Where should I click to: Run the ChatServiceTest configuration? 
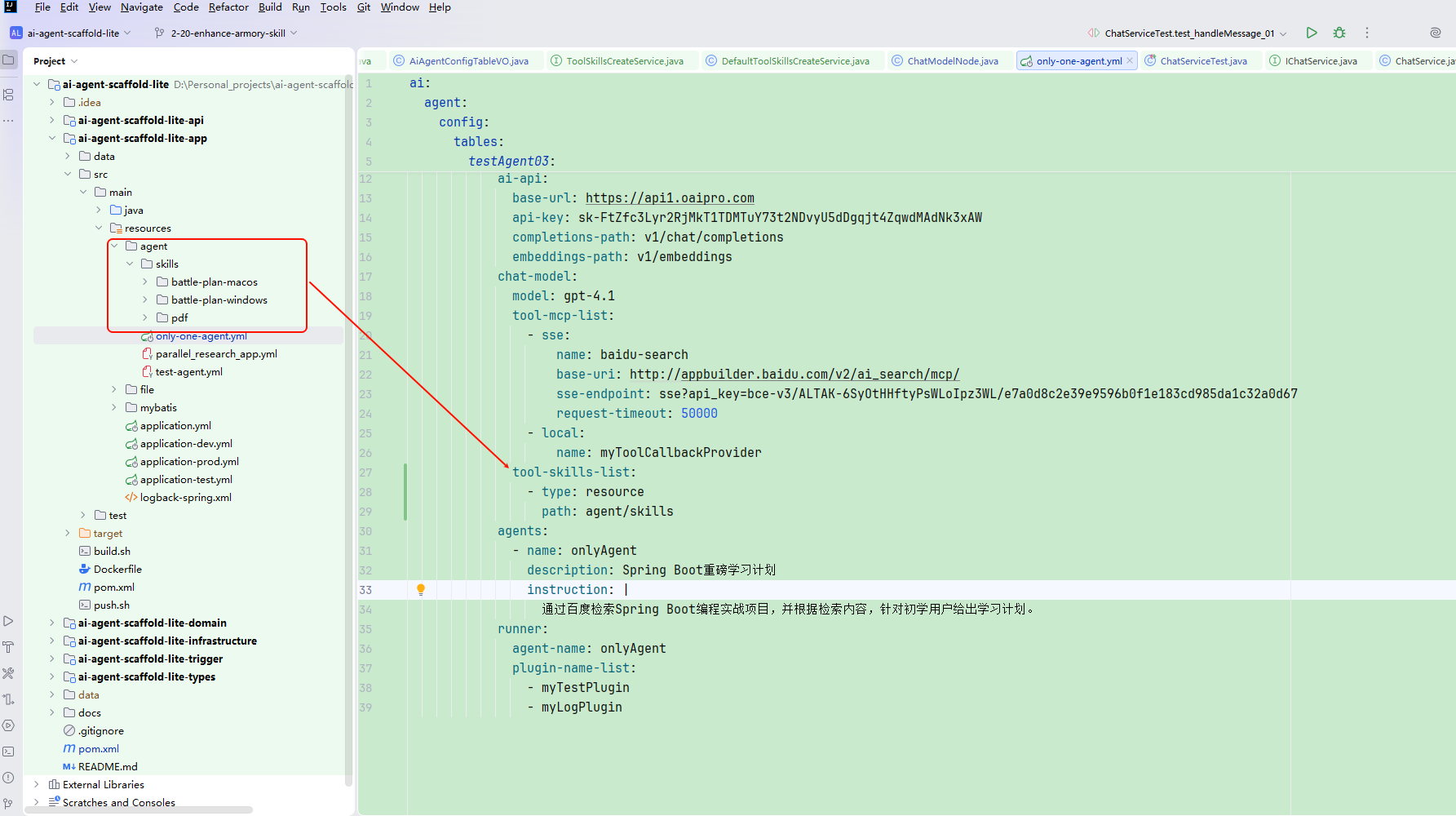pos(1312,33)
